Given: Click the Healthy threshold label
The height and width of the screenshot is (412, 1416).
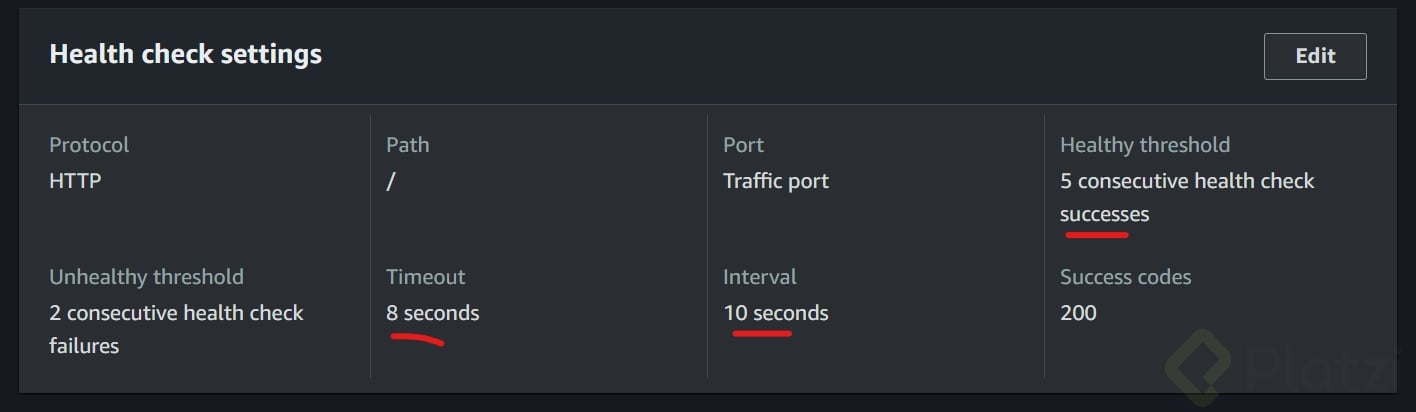Looking at the screenshot, I should click(1144, 145).
